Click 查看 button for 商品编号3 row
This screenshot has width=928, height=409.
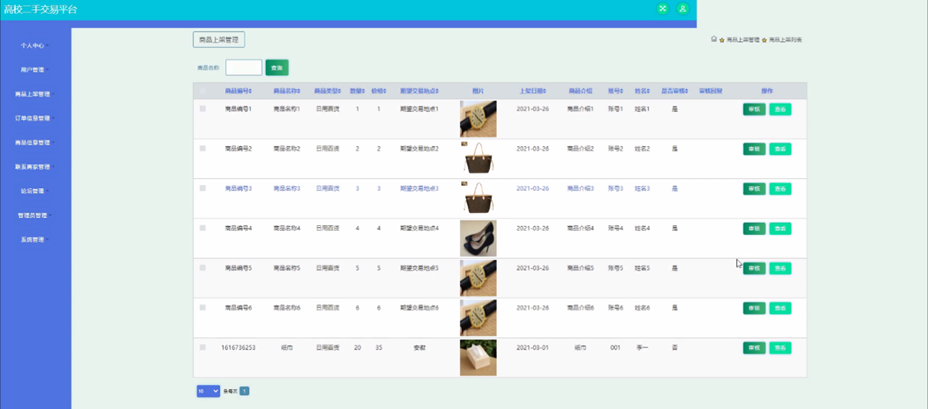[780, 188]
